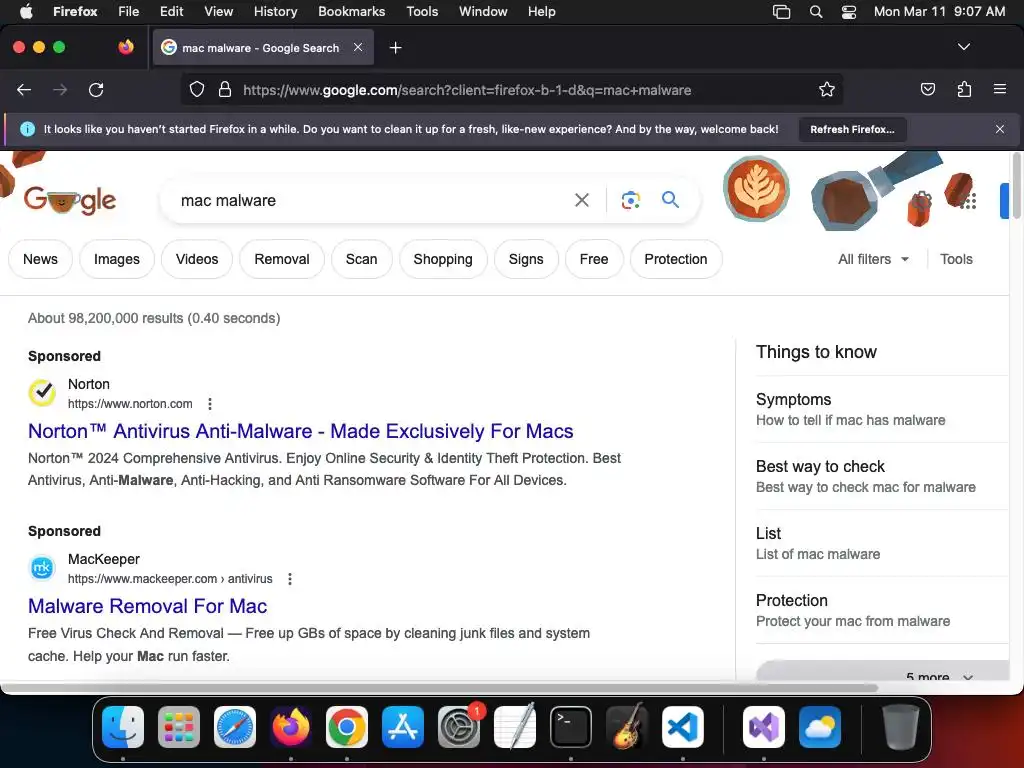
Task: Open Google apps grid icon
Action: click(968, 201)
